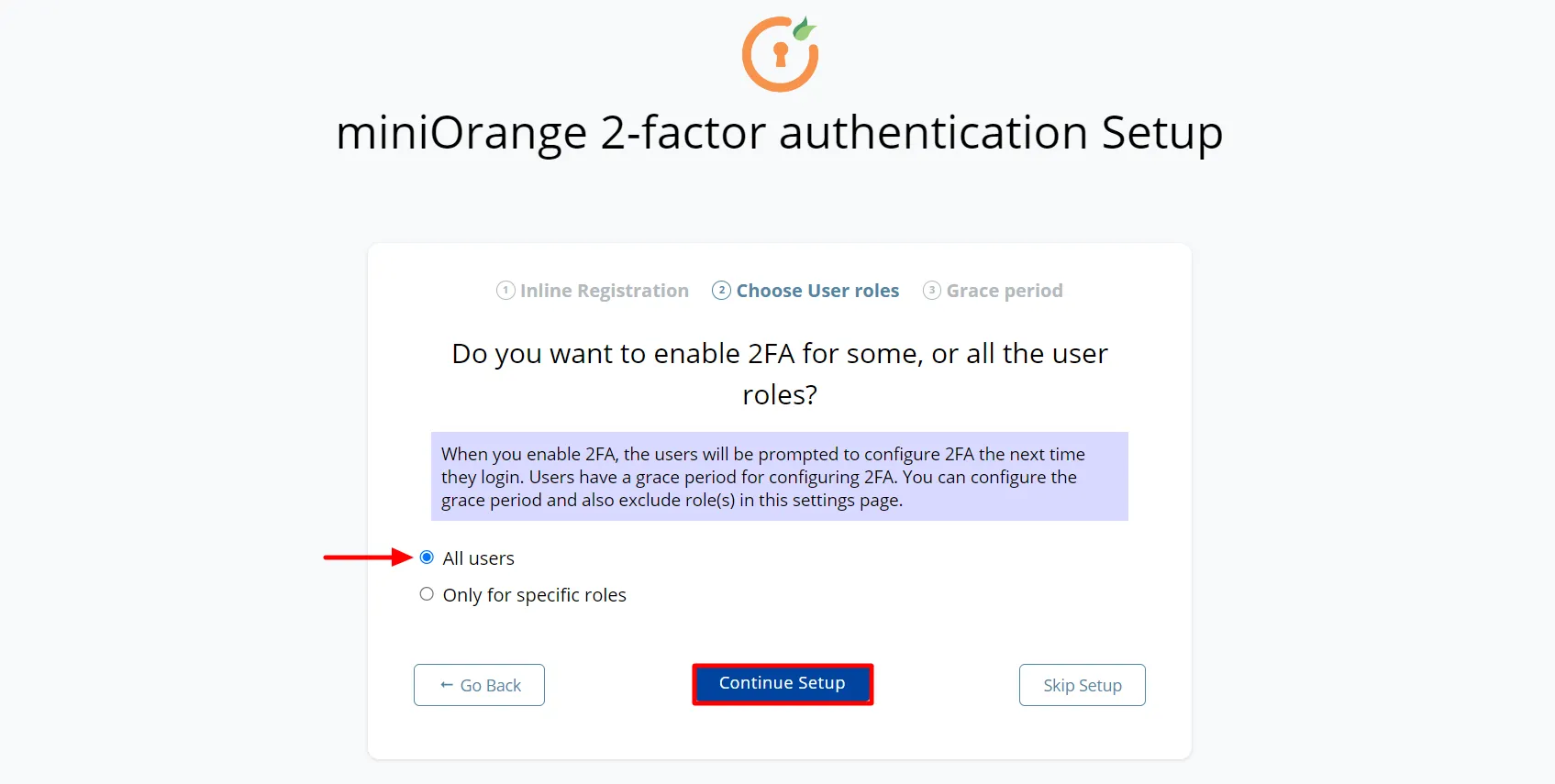
Task: Click the green leaf on the logo
Action: [x=805, y=28]
